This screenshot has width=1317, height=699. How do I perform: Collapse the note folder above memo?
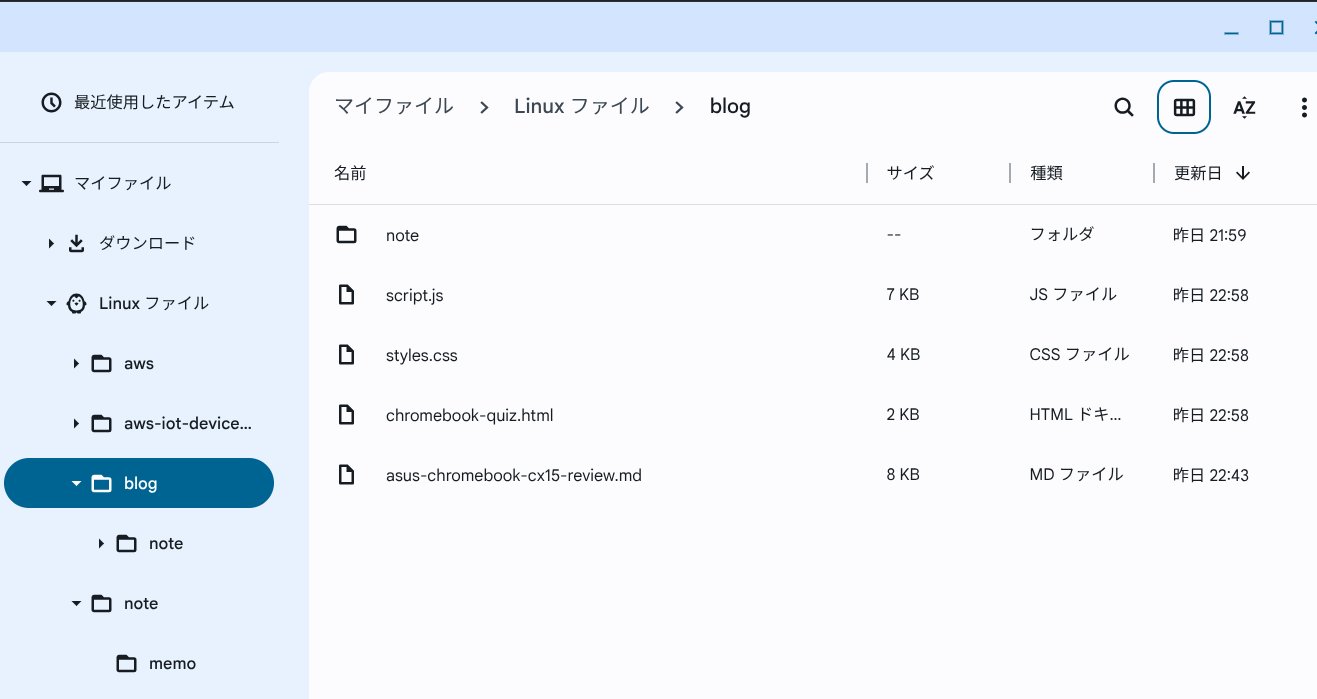(76, 604)
